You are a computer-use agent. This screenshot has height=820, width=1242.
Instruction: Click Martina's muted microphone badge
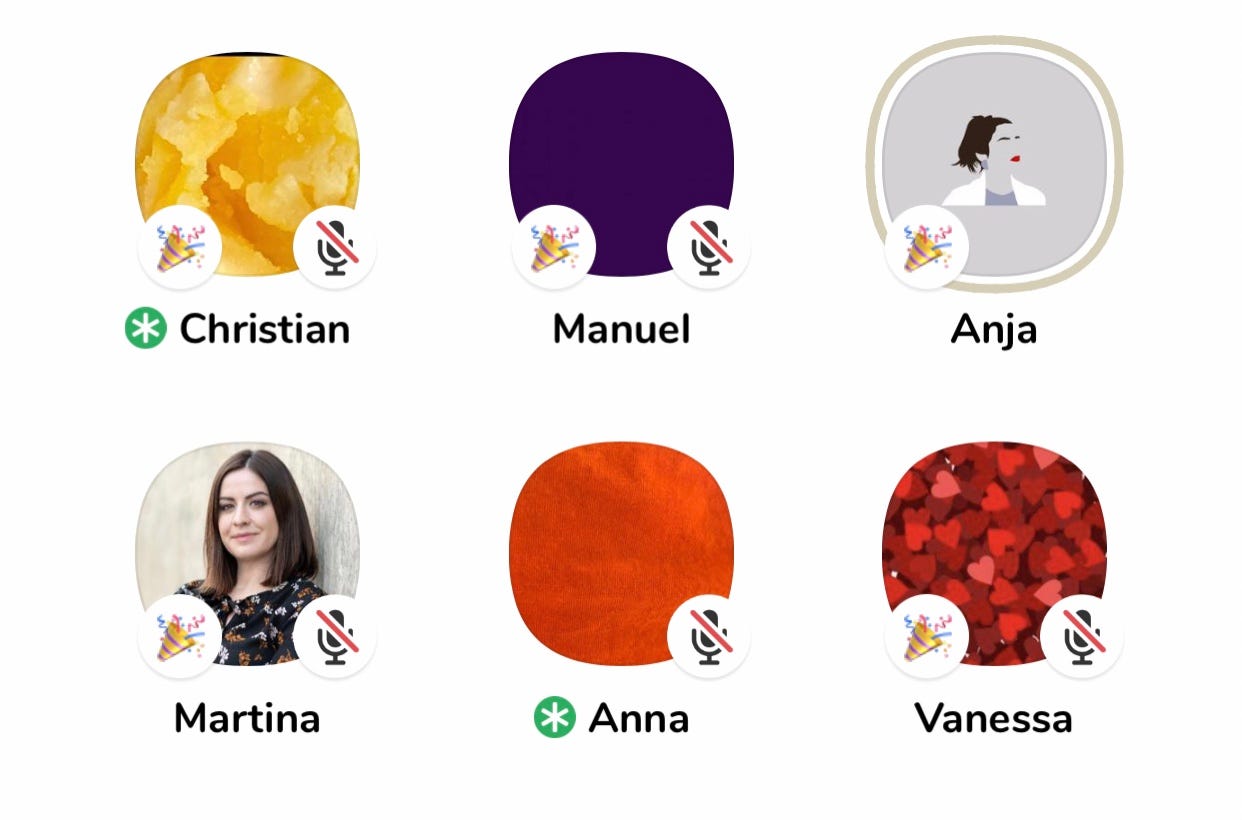(336, 636)
